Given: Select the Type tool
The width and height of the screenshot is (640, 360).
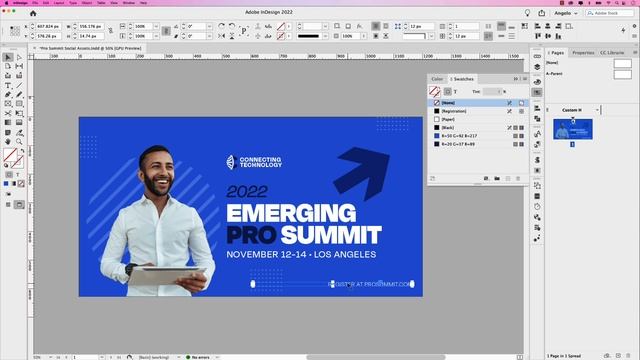Looking at the screenshot, I should [x=8, y=85].
